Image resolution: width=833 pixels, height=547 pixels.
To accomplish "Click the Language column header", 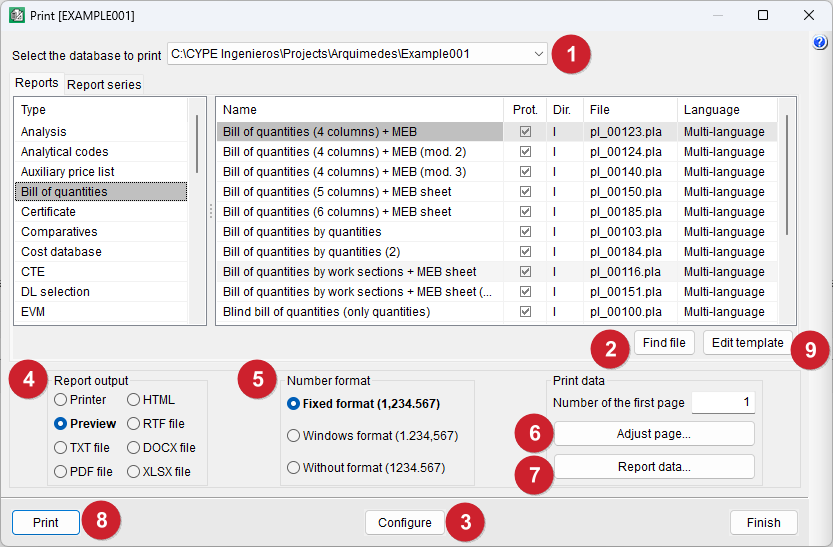I will click(727, 109).
